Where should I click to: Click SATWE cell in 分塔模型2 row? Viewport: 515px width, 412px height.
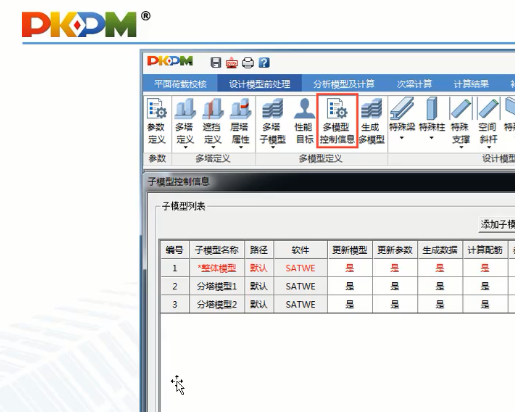tap(300, 304)
